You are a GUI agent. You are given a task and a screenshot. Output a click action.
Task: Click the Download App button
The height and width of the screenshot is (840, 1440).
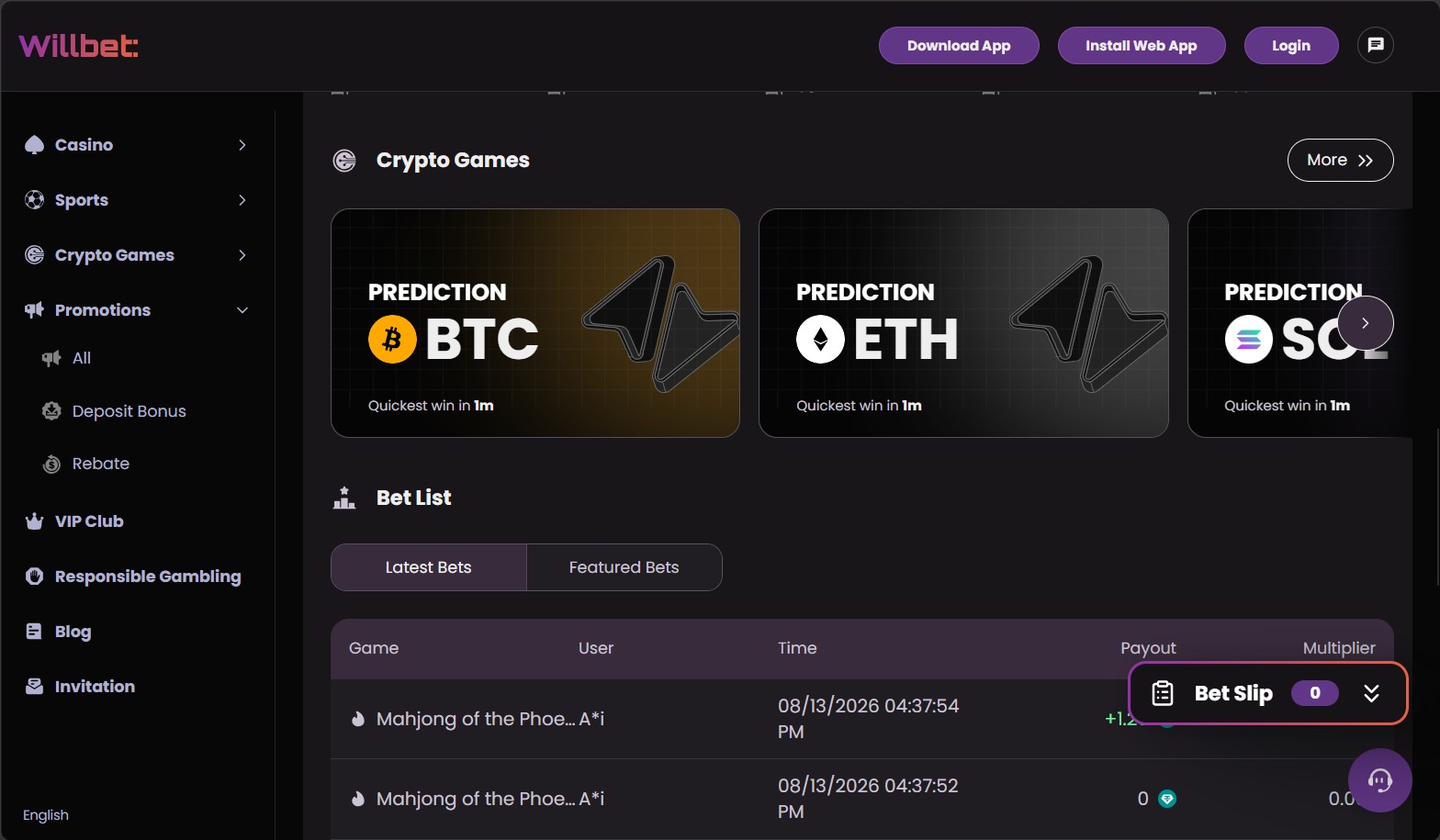pyautogui.click(x=959, y=45)
